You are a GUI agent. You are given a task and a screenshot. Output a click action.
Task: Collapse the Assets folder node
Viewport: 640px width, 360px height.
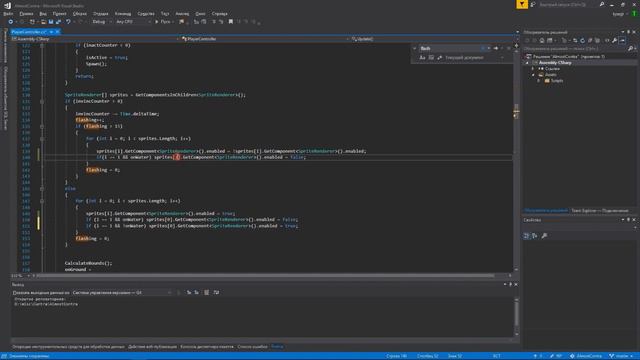click(533, 75)
